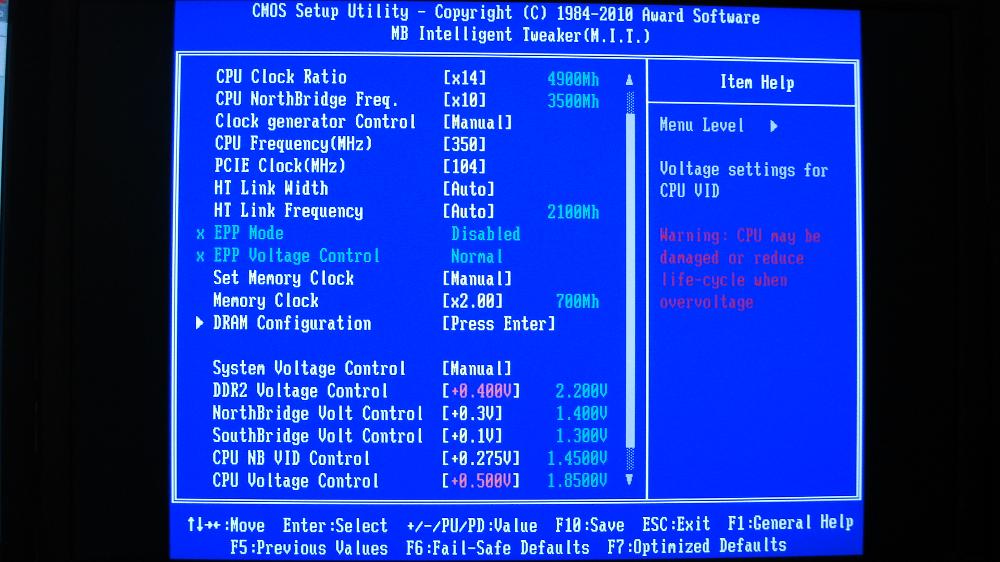Screen dimensions: 1000x562
Task: Click the scrollbar up arrow
Action: click(629, 80)
